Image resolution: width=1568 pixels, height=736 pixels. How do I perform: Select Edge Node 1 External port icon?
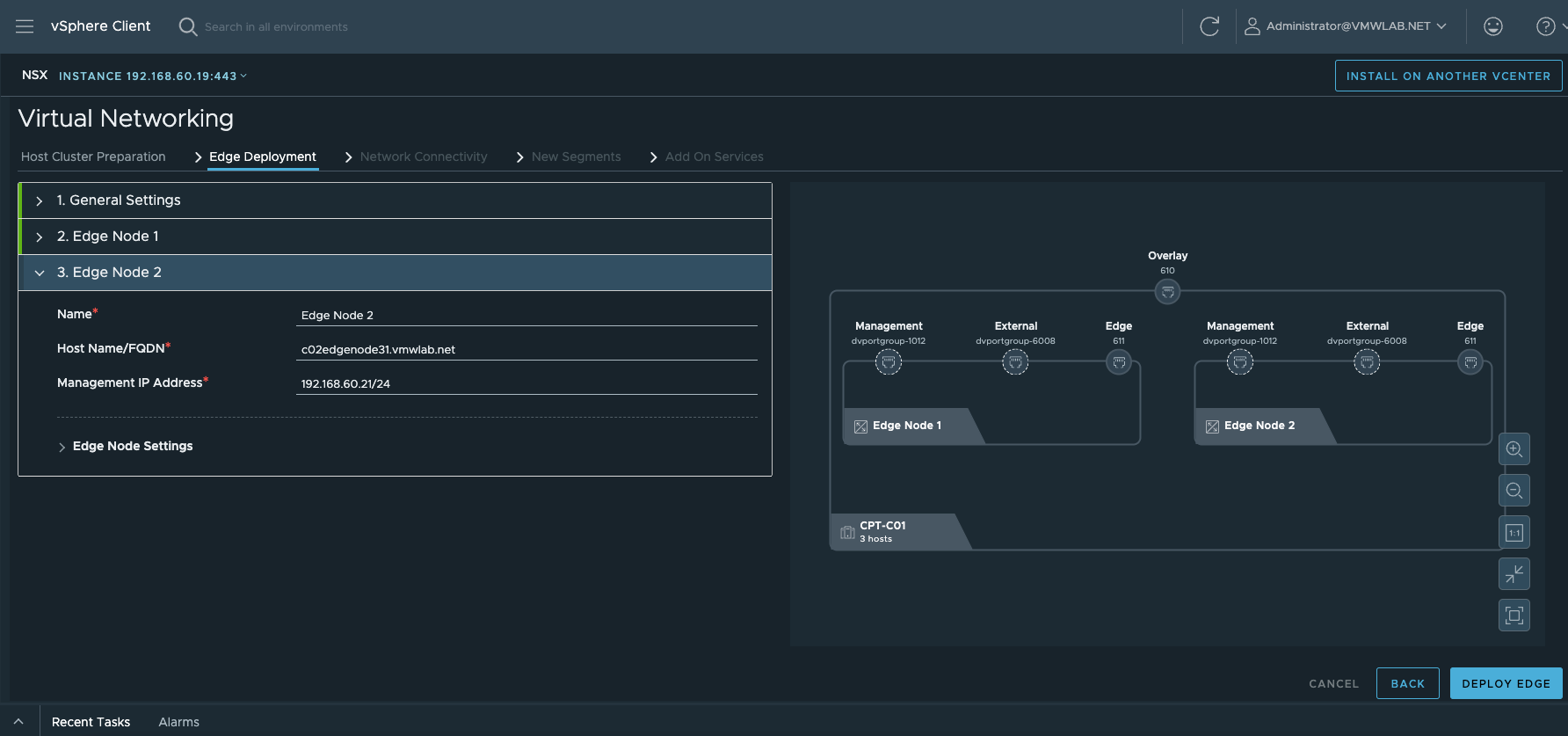click(x=1015, y=362)
